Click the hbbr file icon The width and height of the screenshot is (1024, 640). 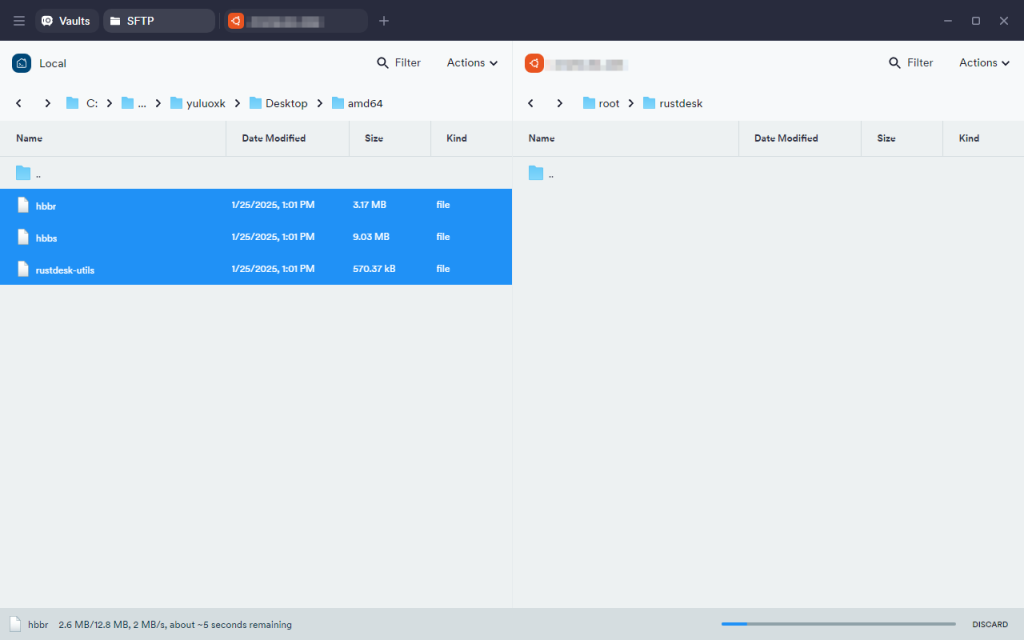(x=23, y=205)
